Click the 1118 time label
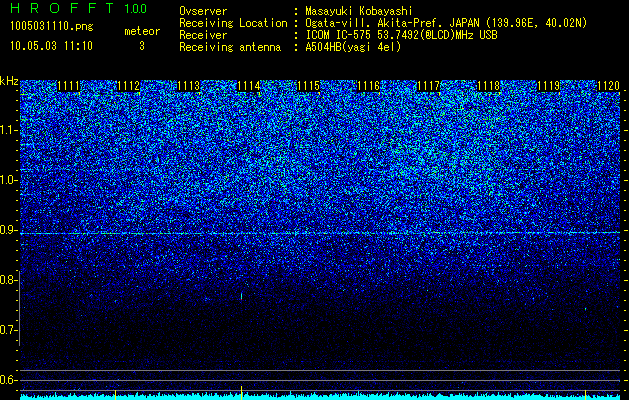 (x=489, y=86)
